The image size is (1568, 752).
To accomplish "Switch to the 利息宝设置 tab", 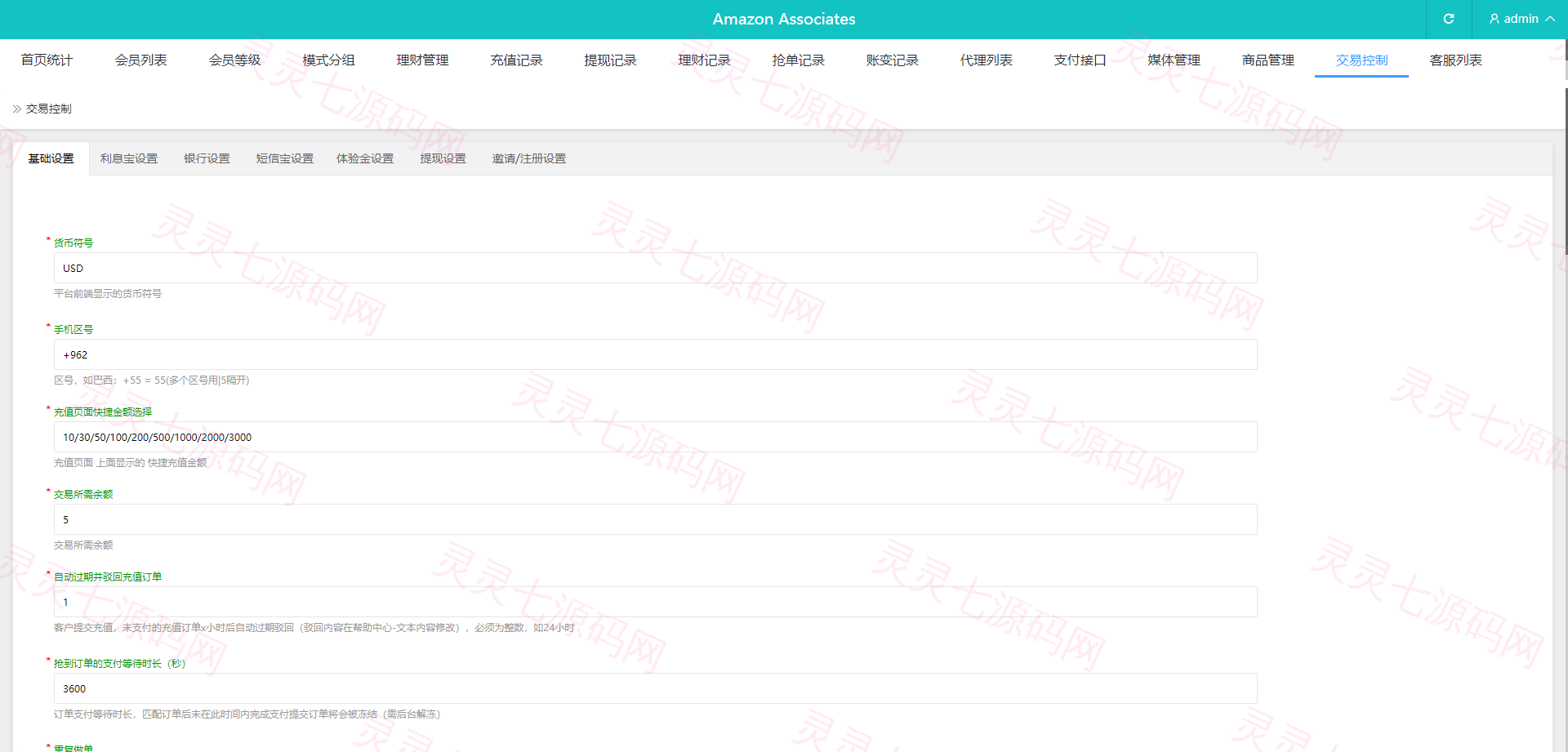I will tap(129, 158).
